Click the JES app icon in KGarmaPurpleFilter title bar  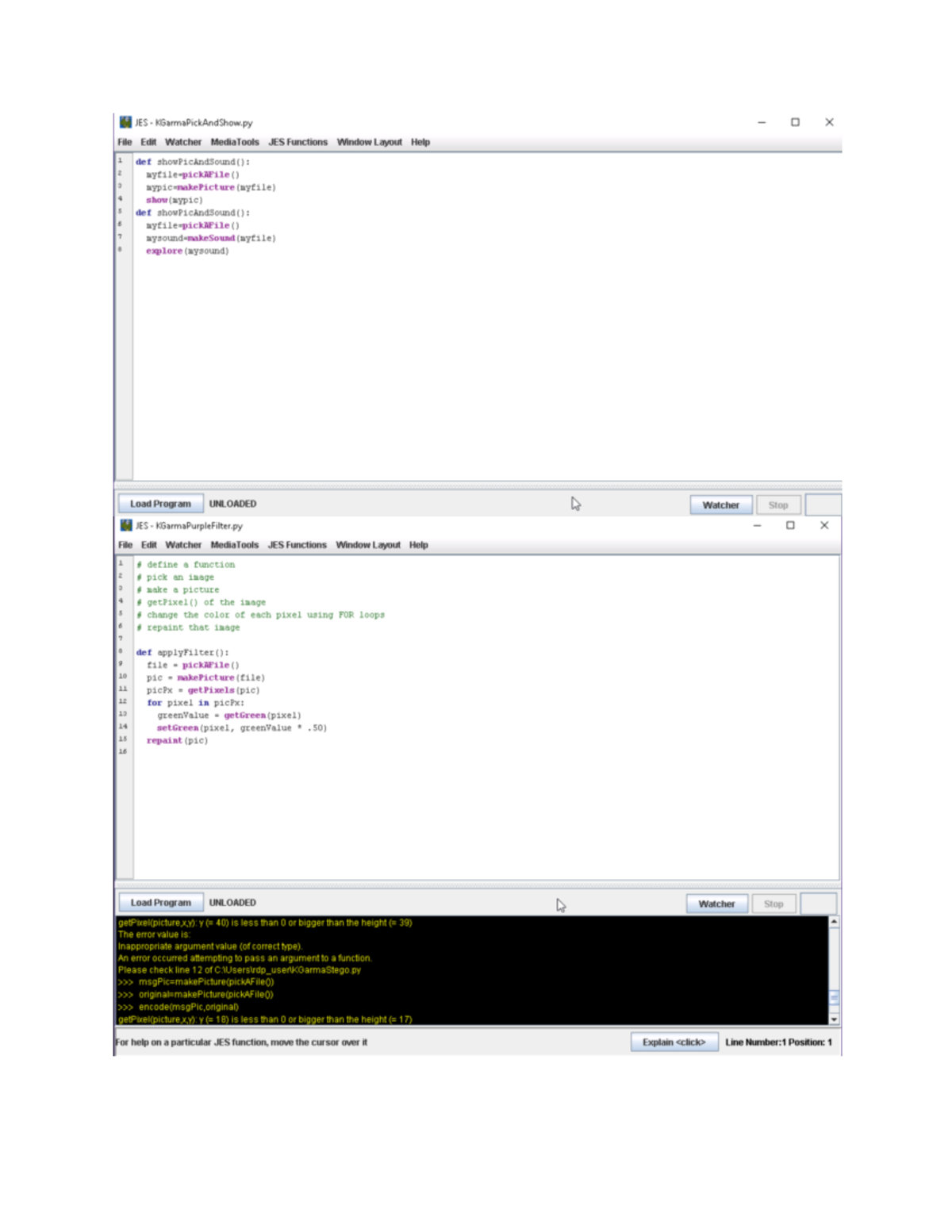[x=126, y=525]
